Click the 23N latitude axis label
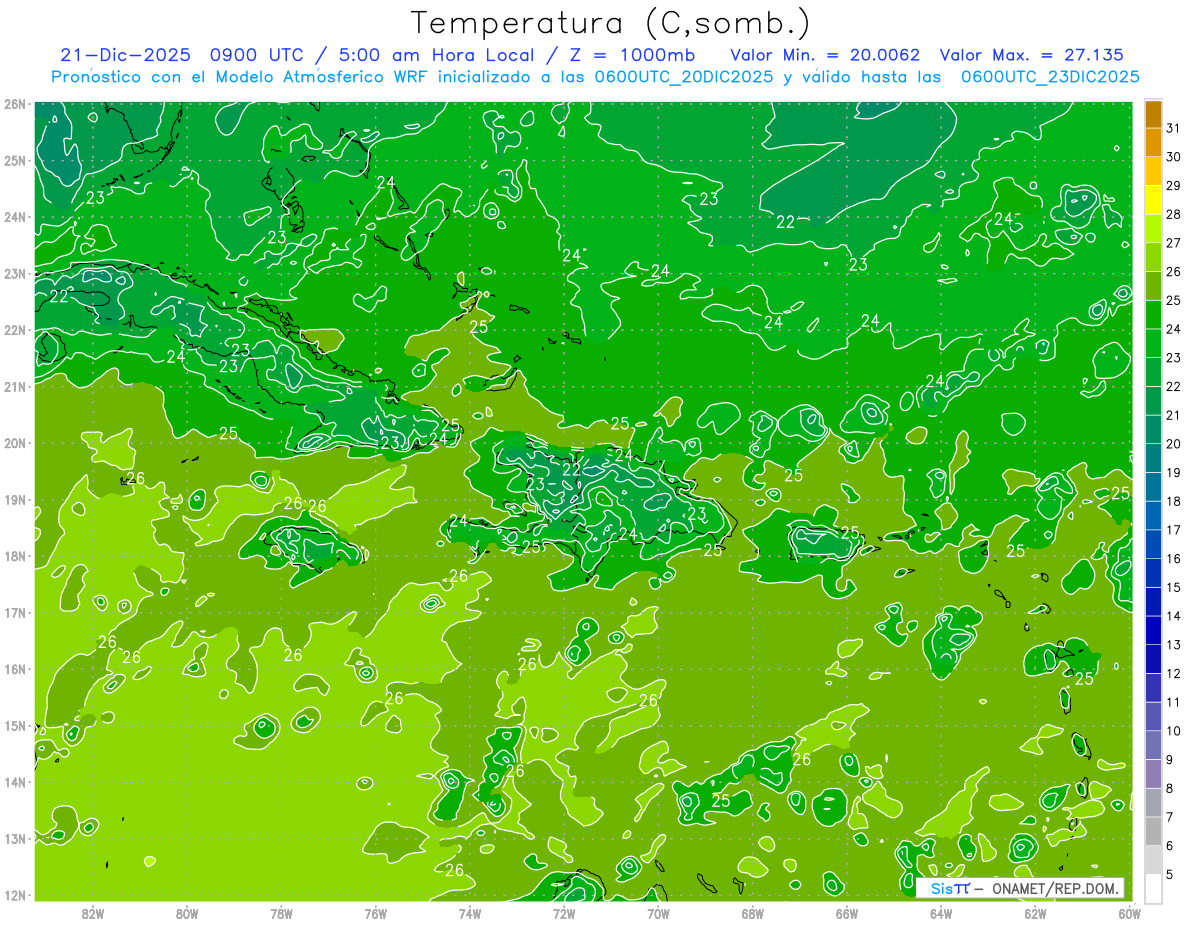This screenshot has height=927, width=1200. (x=15, y=273)
